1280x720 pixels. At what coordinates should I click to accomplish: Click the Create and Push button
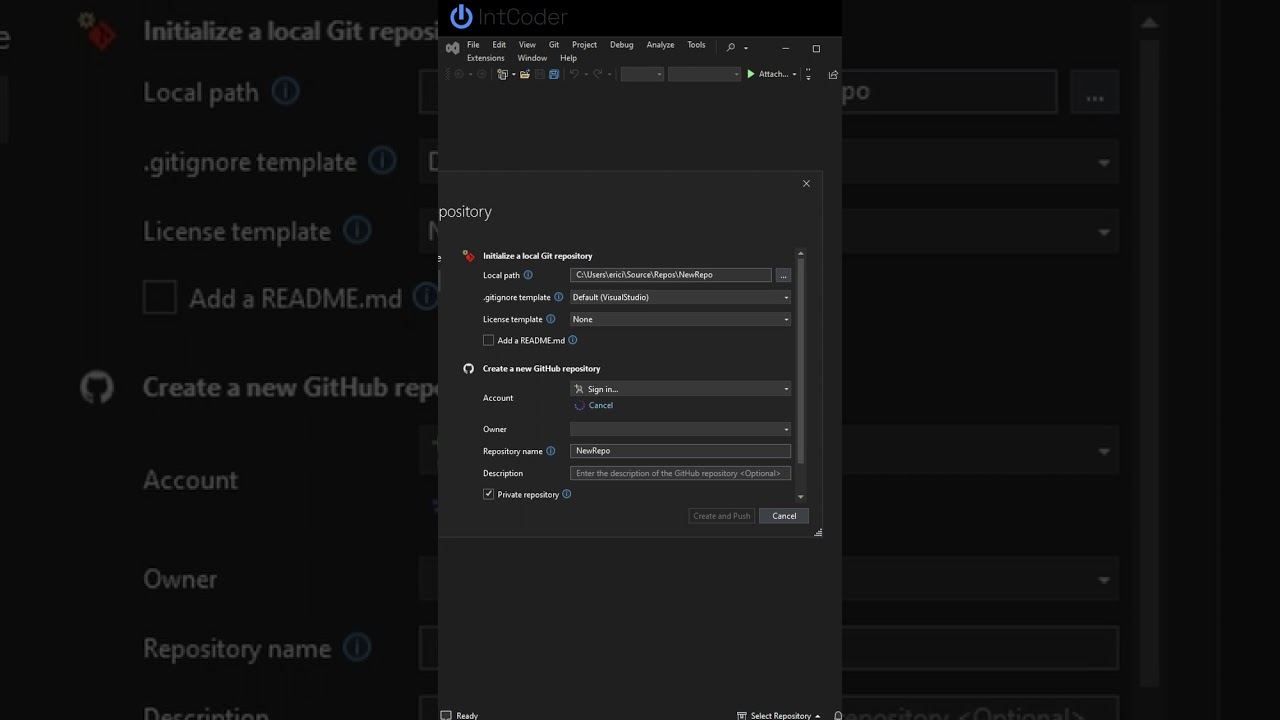pyautogui.click(x=722, y=516)
